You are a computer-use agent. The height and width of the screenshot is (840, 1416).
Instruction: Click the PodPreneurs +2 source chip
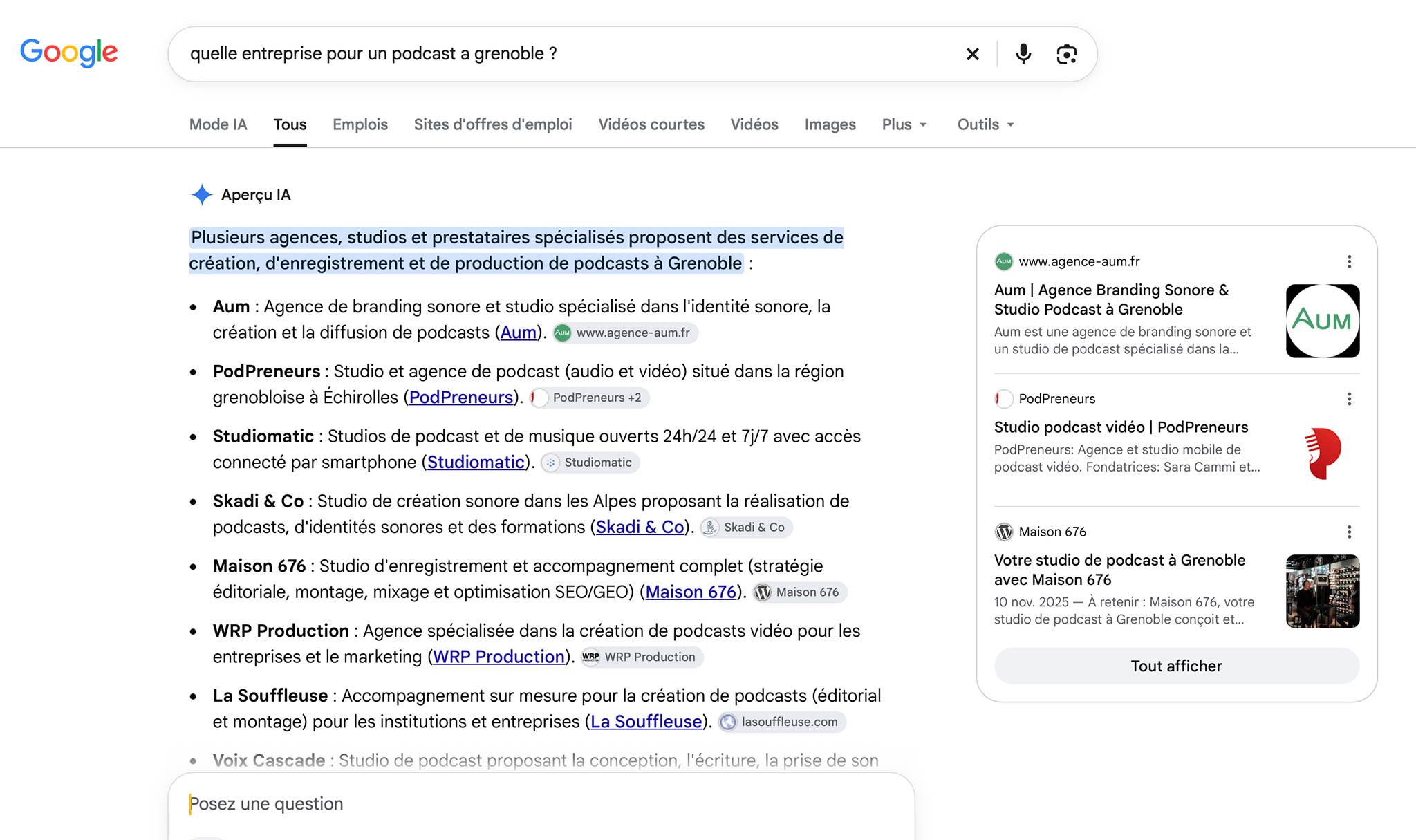589,398
